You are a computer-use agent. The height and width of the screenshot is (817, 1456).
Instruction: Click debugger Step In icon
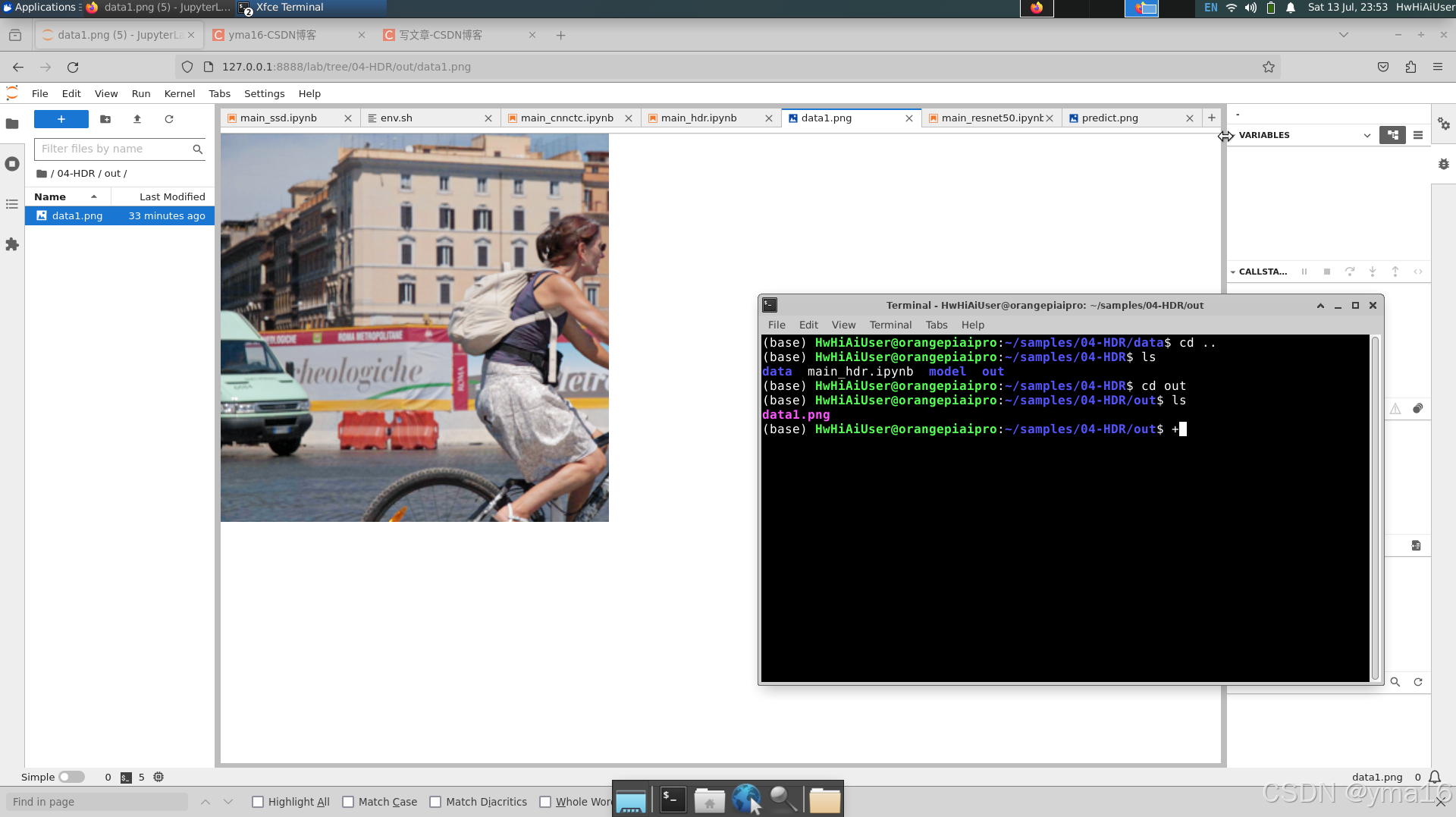point(1373,272)
